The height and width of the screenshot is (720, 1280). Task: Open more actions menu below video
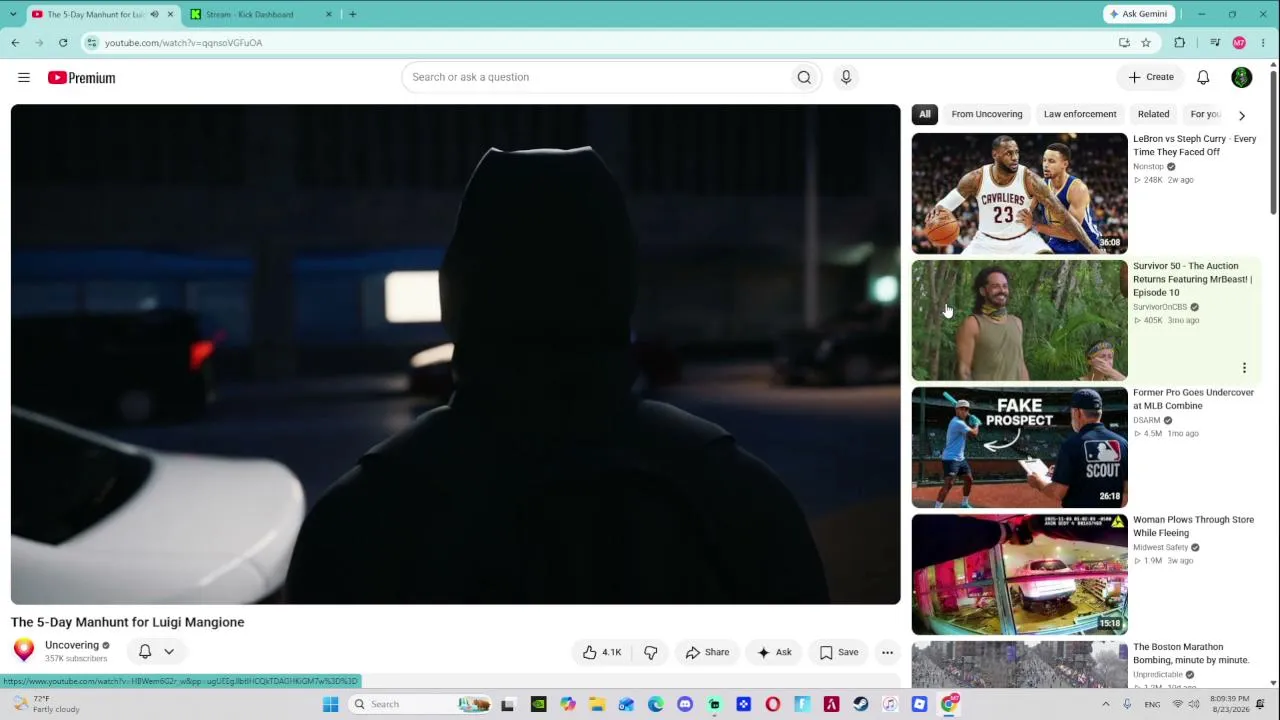[887, 652]
